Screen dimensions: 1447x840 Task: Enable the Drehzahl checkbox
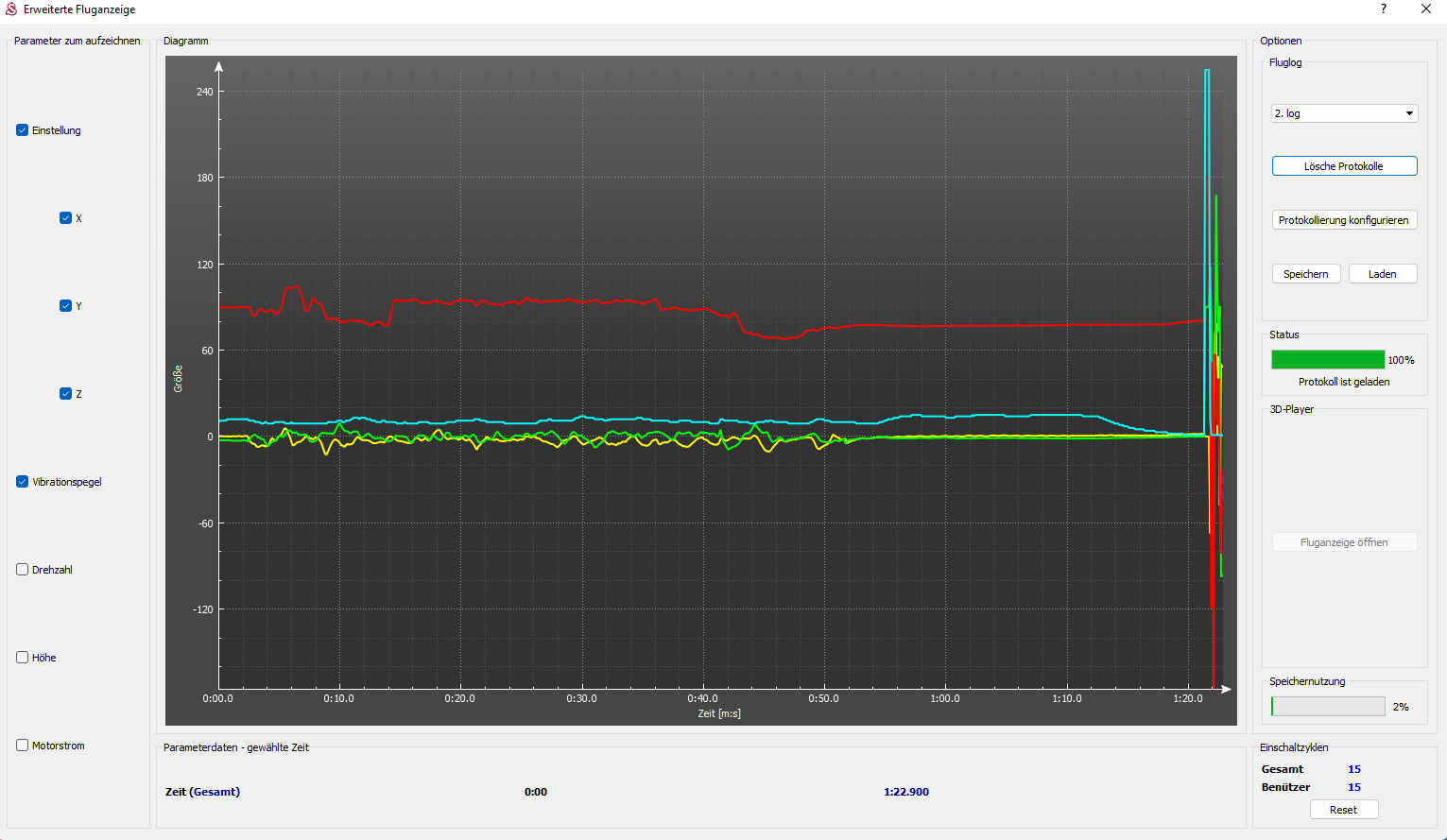(x=23, y=570)
